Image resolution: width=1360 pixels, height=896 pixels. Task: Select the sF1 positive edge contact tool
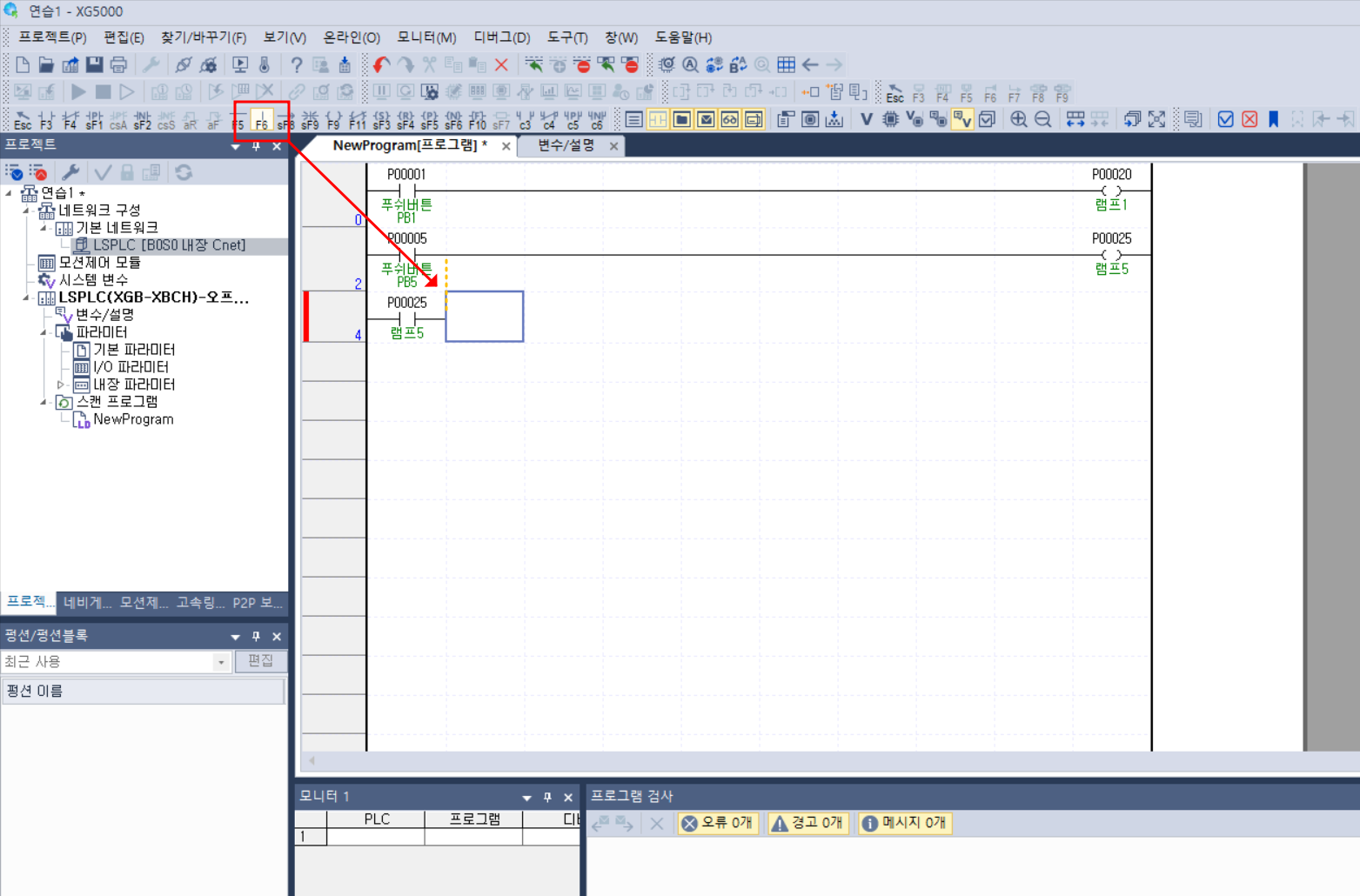(x=94, y=120)
